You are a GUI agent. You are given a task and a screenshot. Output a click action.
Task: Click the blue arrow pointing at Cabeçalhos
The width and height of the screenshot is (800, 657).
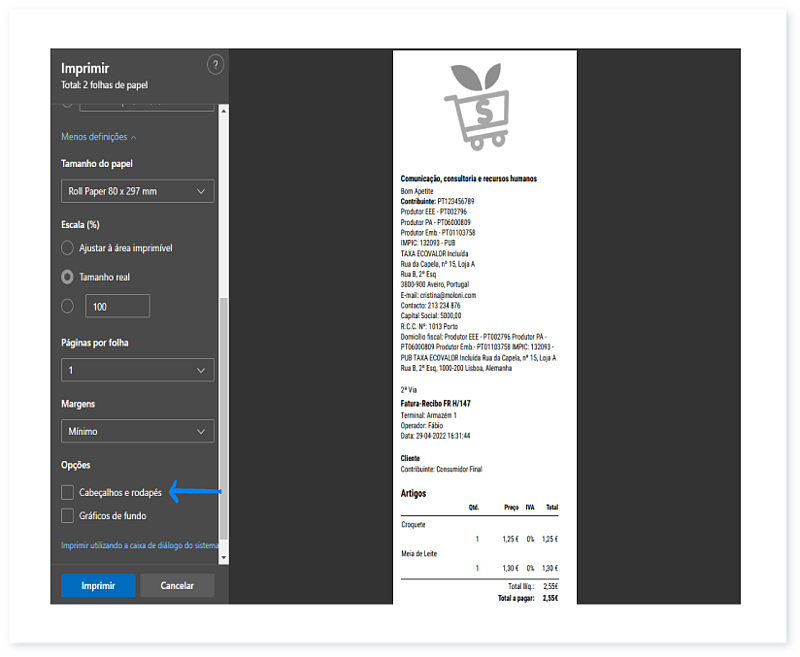[x=194, y=491]
